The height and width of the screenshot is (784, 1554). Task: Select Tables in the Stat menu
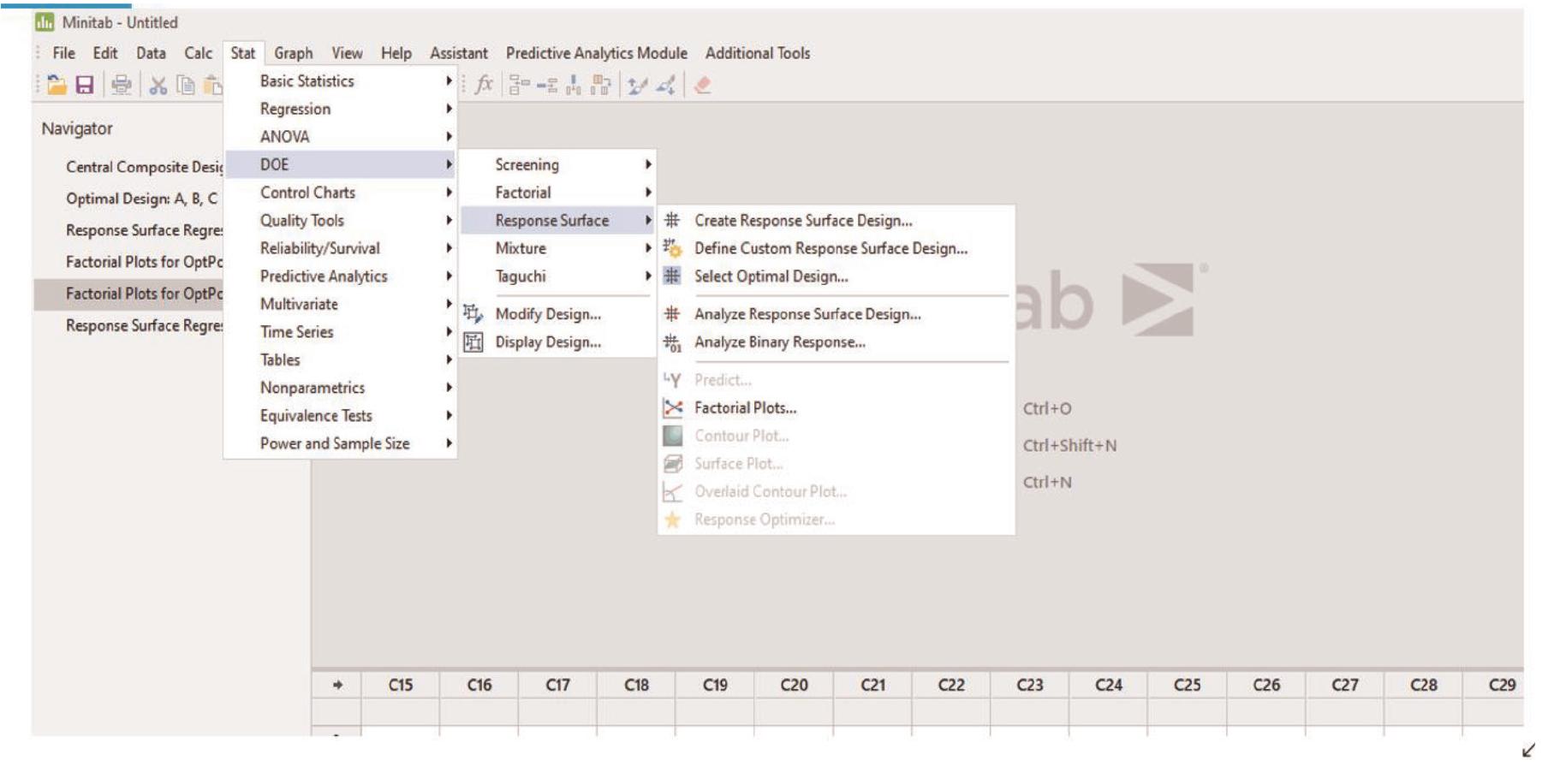pyautogui.click(x=340, y=360)
